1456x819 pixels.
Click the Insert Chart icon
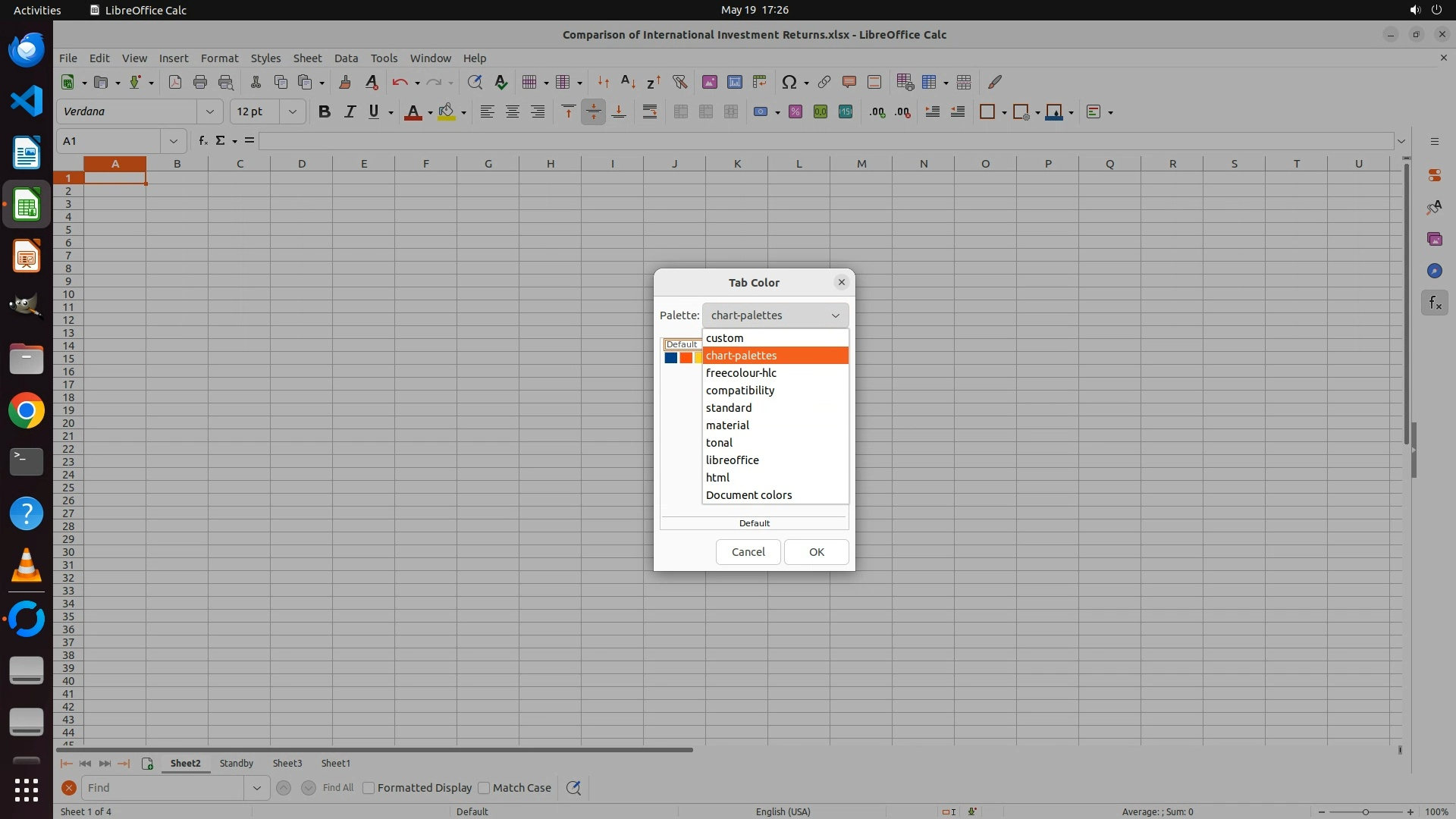pyautogui.click(x=734, y=82)
